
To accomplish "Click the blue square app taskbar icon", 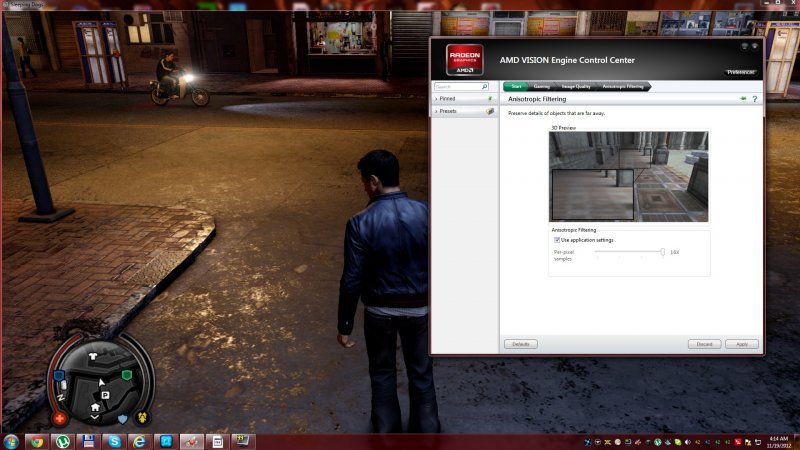I will pyautogui.click(x=166, y=442).
